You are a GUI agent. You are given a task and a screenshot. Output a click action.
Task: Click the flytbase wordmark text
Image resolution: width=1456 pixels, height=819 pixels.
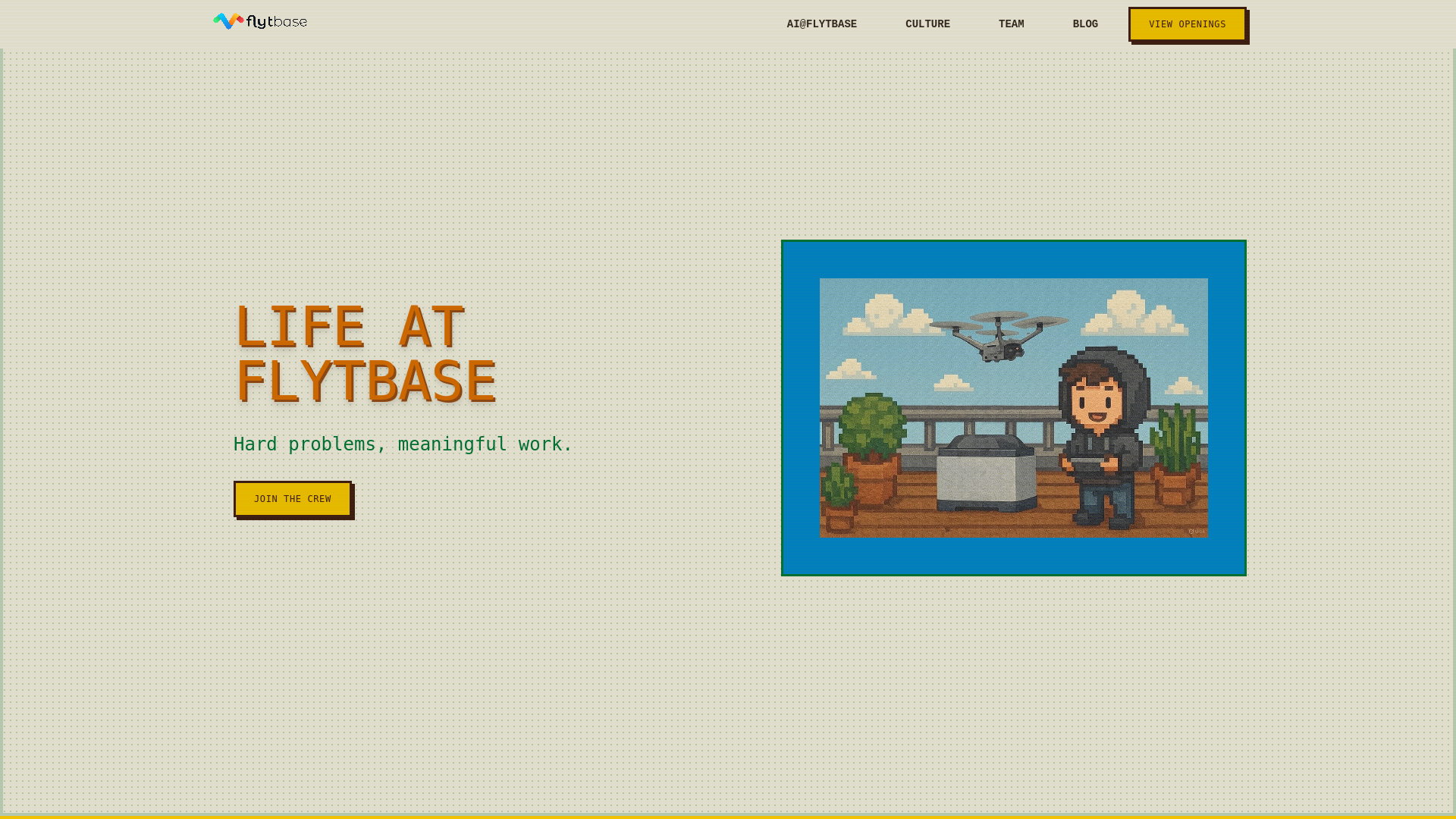coord(276,22)
